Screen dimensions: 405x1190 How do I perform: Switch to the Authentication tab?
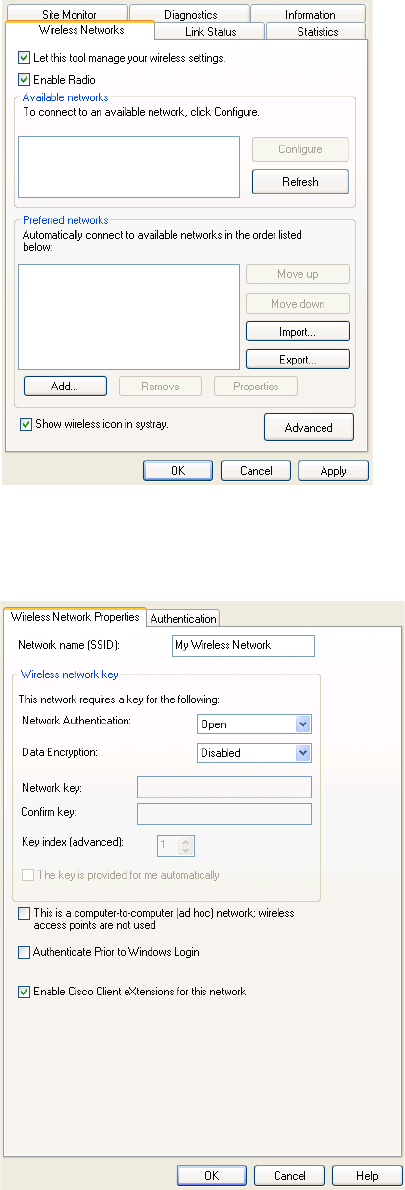[x=184, y=619]
